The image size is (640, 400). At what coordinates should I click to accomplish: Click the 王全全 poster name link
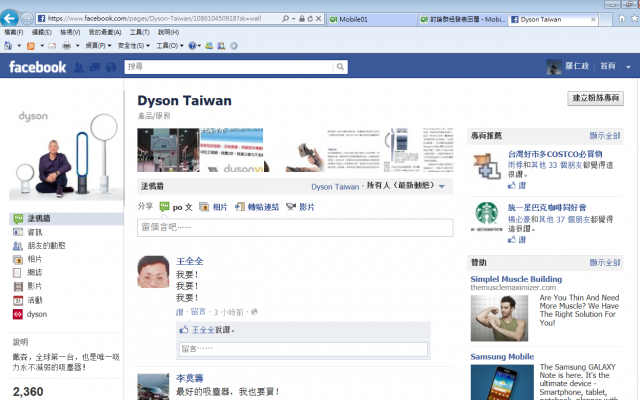coord(189,261)
